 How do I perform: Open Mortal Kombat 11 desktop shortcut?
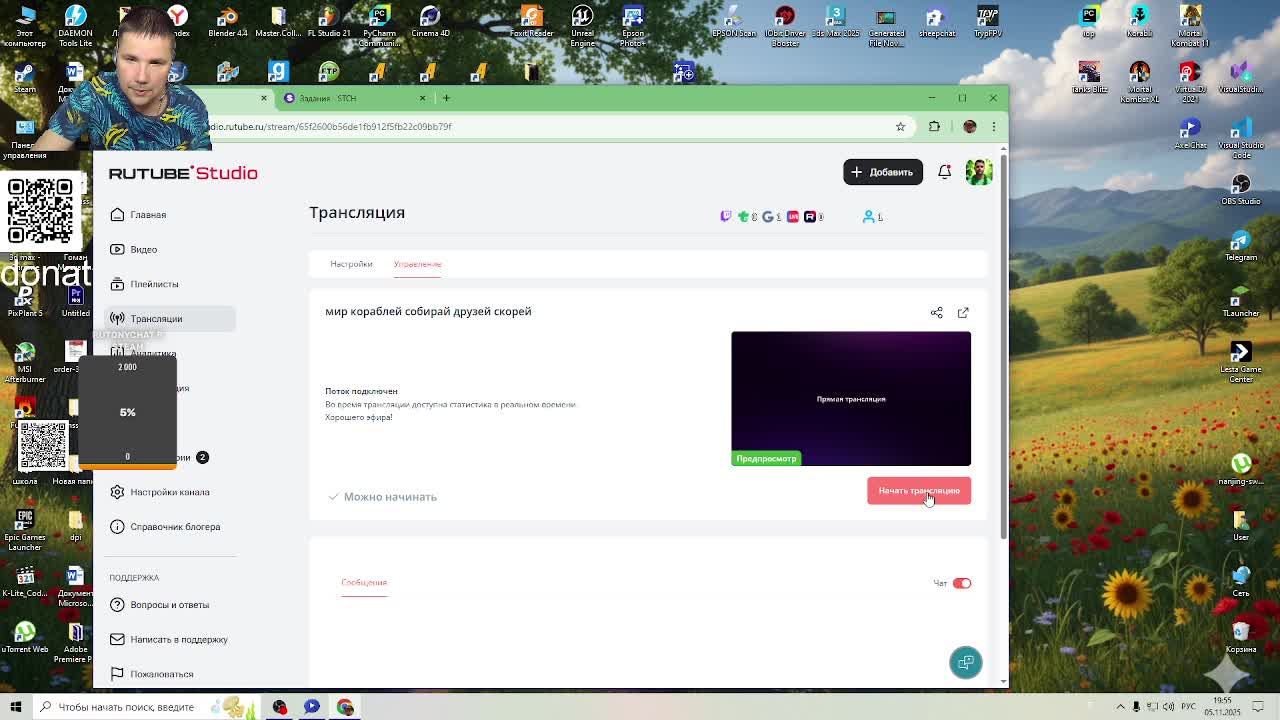tap(1190, 25)
